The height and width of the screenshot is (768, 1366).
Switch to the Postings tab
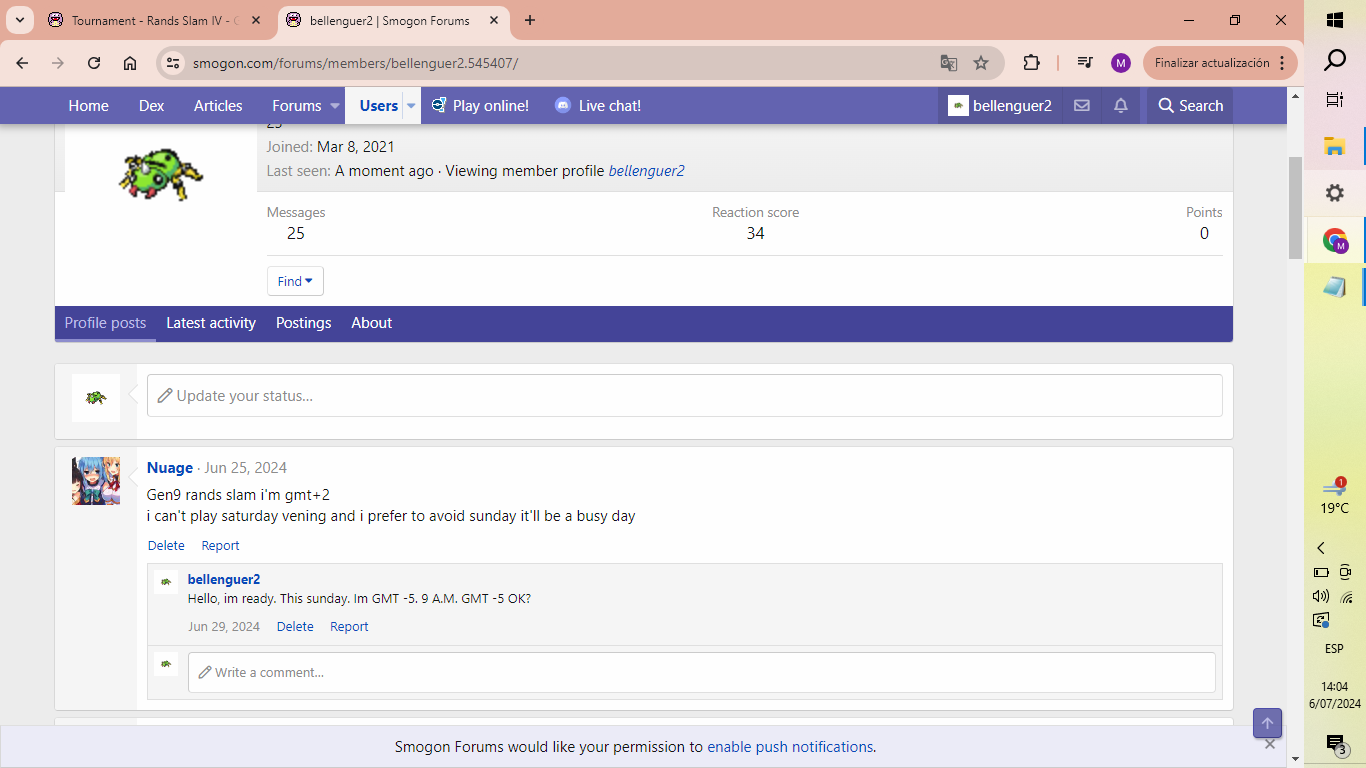tap(303, 323)
